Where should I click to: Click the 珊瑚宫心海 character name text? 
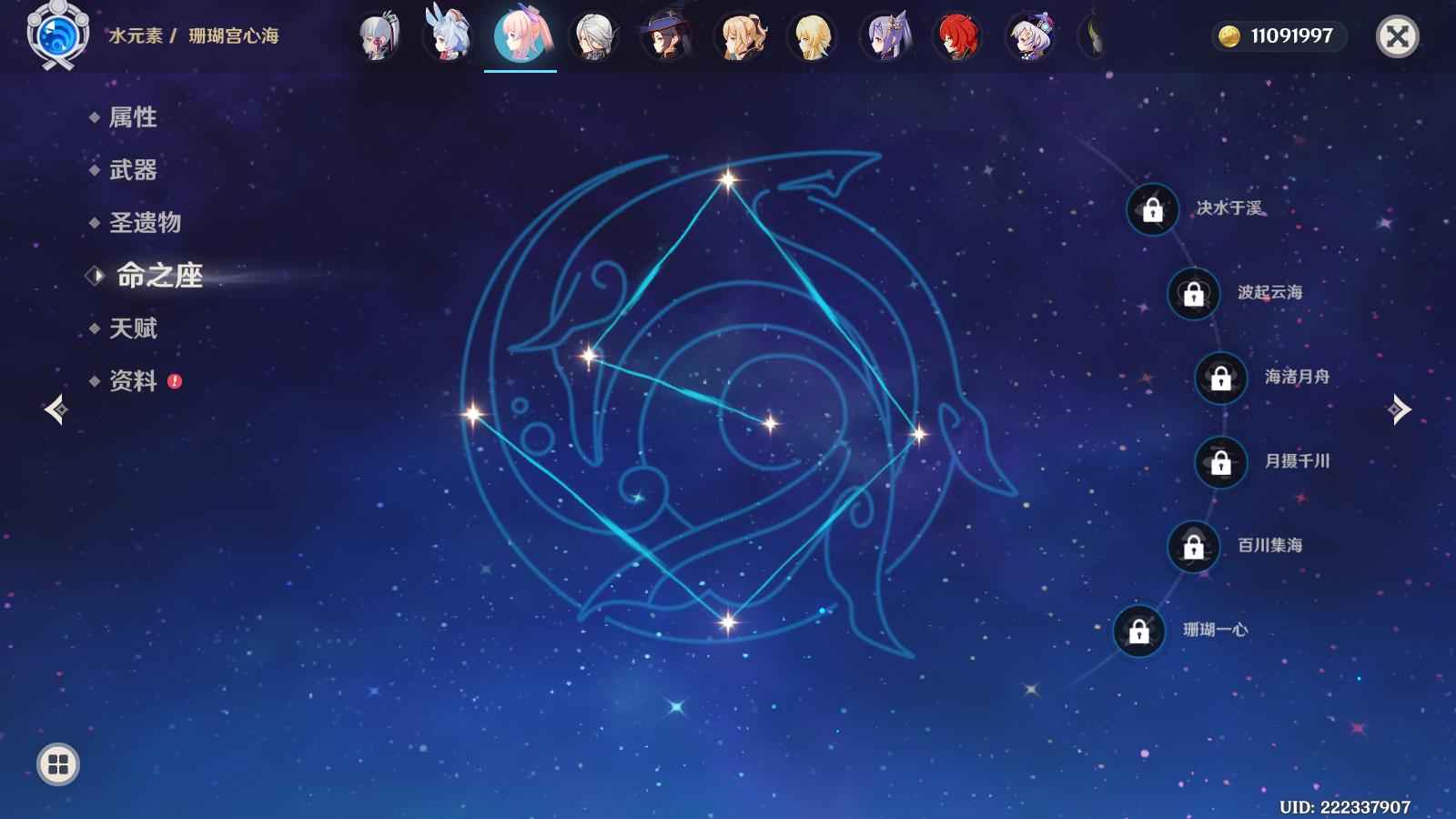[x=234, y=36]
